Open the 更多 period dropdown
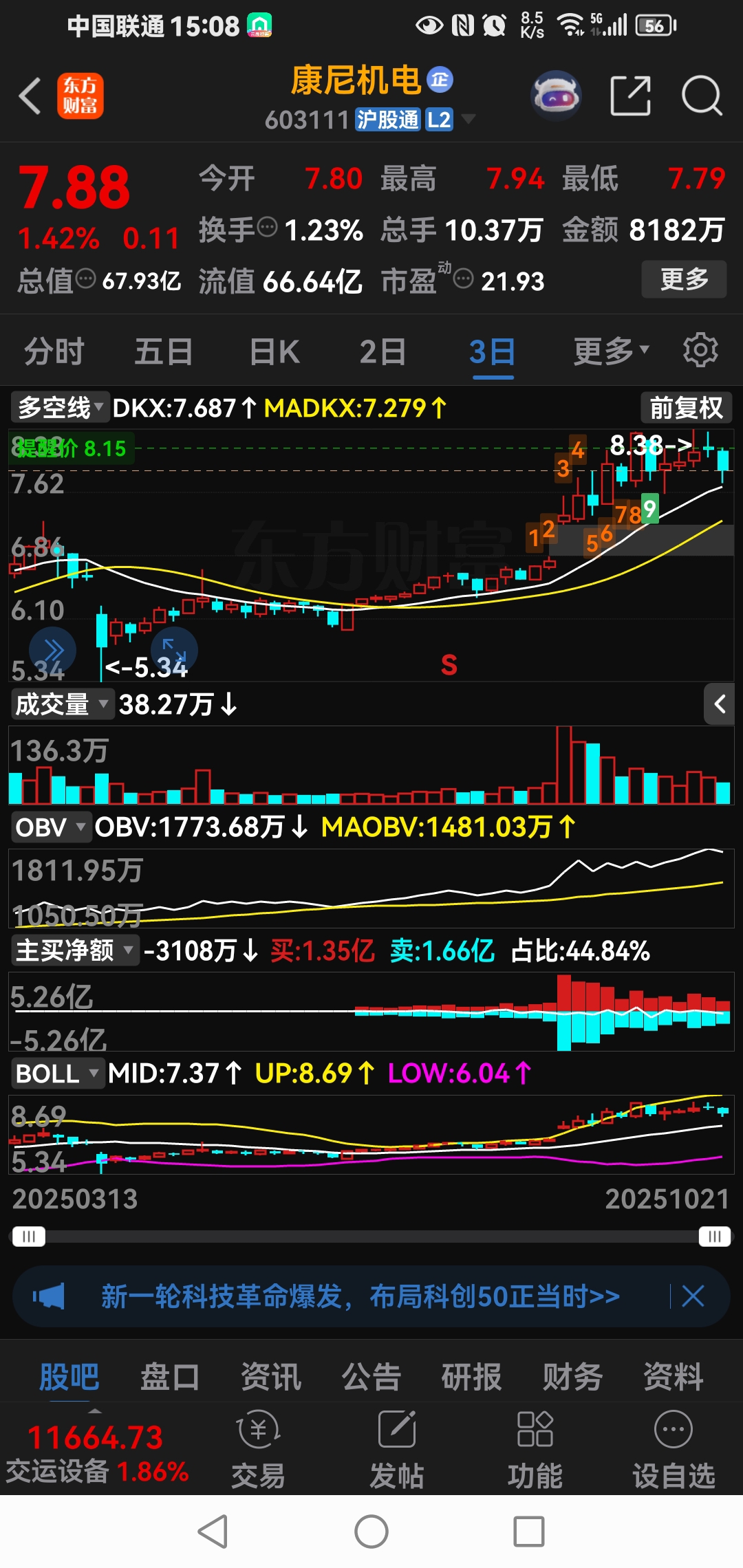This screenshot has height=1568, width=743. [612, 351]
